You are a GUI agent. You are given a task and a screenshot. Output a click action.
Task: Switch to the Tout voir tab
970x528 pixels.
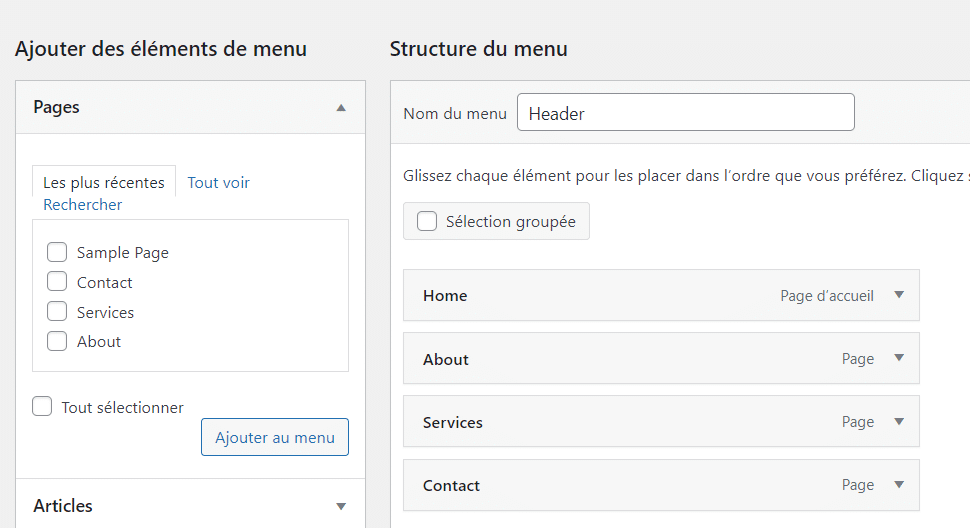coord(218,183)
